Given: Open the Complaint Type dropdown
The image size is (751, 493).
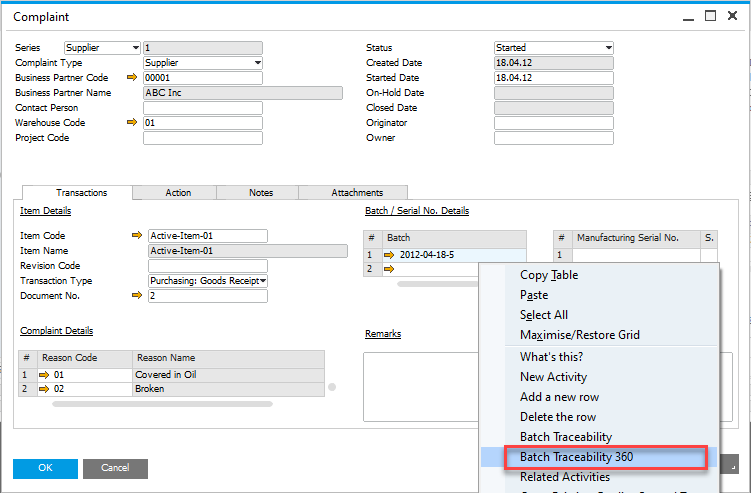Looking at the screenshot, I should (x=257, y=63).
